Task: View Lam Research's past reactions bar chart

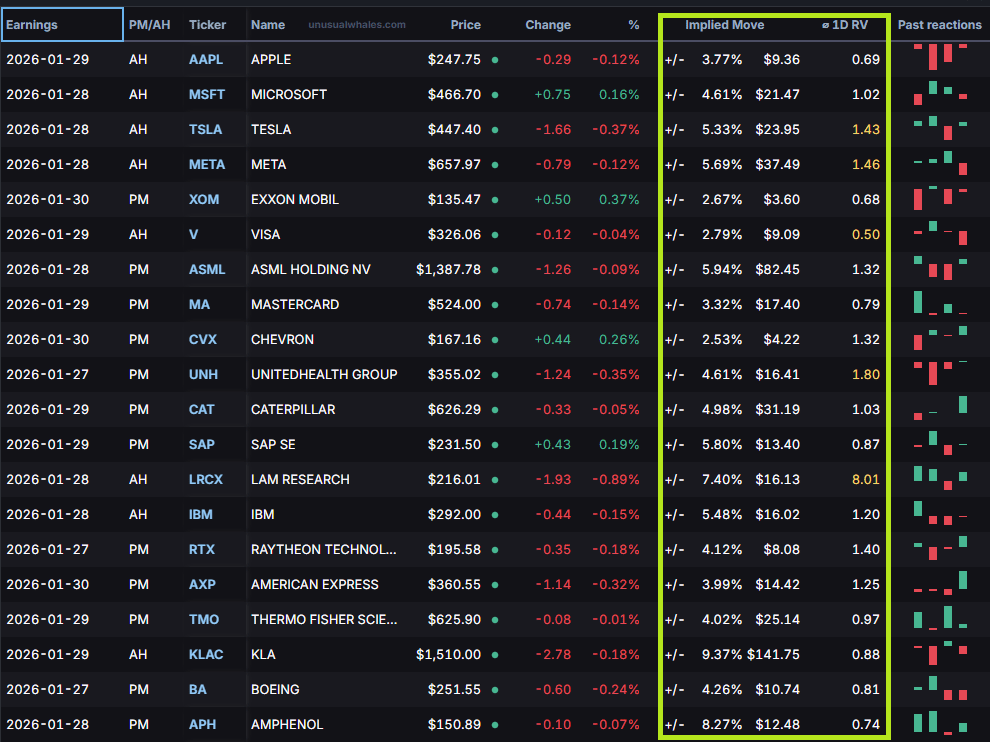Action: tap(941, 478)
